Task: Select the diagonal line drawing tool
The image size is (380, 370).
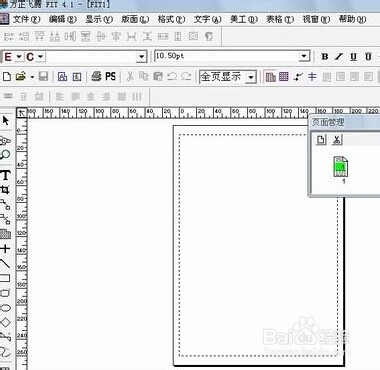Action: (x=5, y=264)
